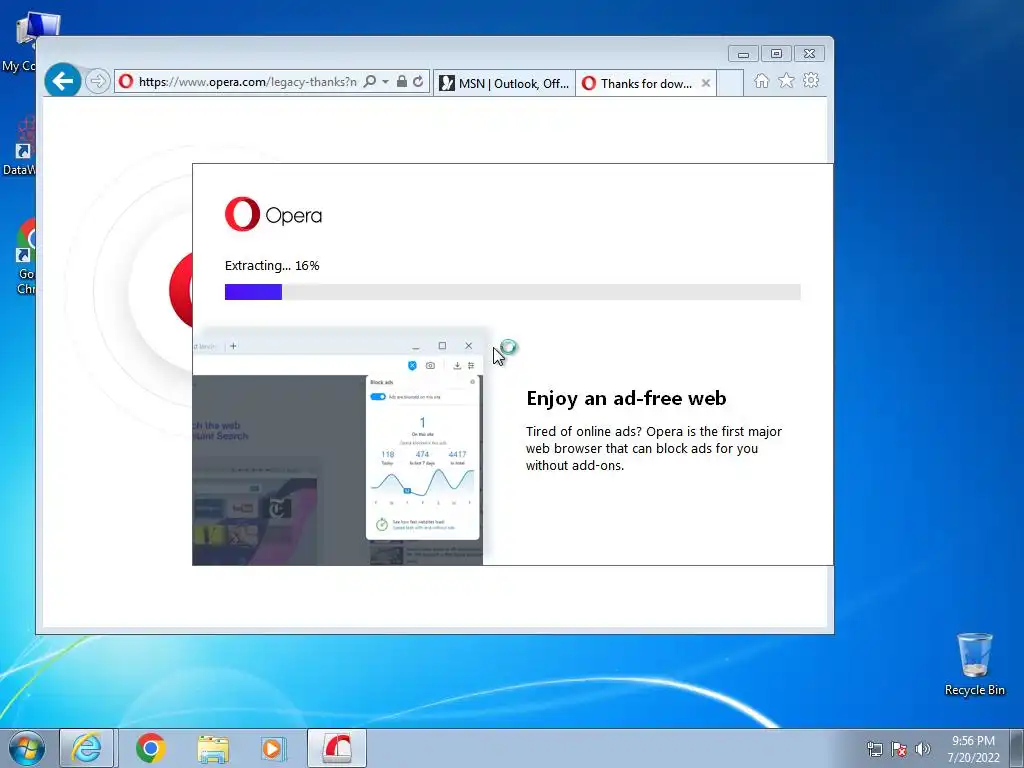This screenshot has width=1024, height=768.
Task: Open the Windows Start menu
Action: pos(27,748)
